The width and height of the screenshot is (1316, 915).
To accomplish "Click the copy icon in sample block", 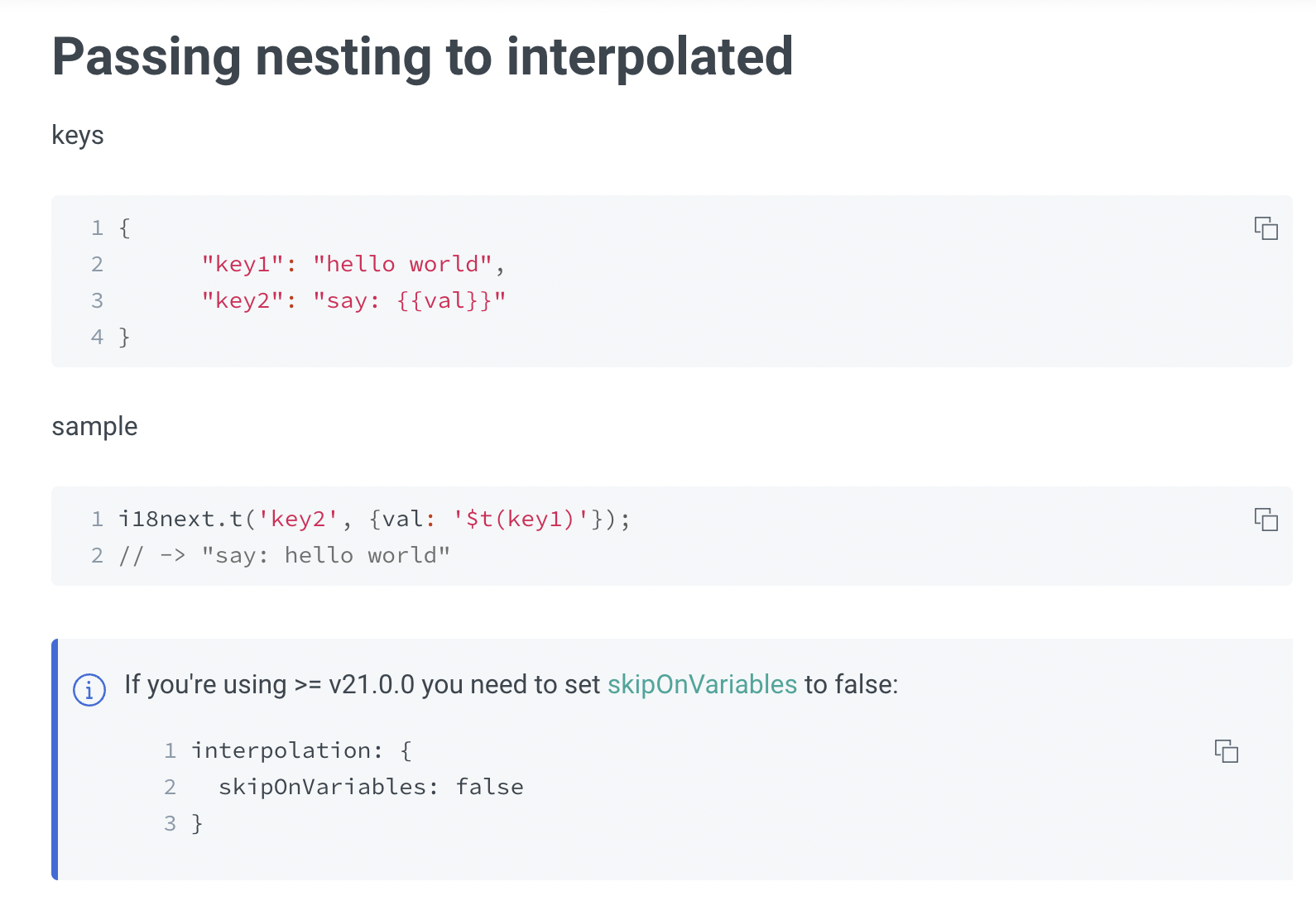I will pyautogui.click(x=1268, y=520).
